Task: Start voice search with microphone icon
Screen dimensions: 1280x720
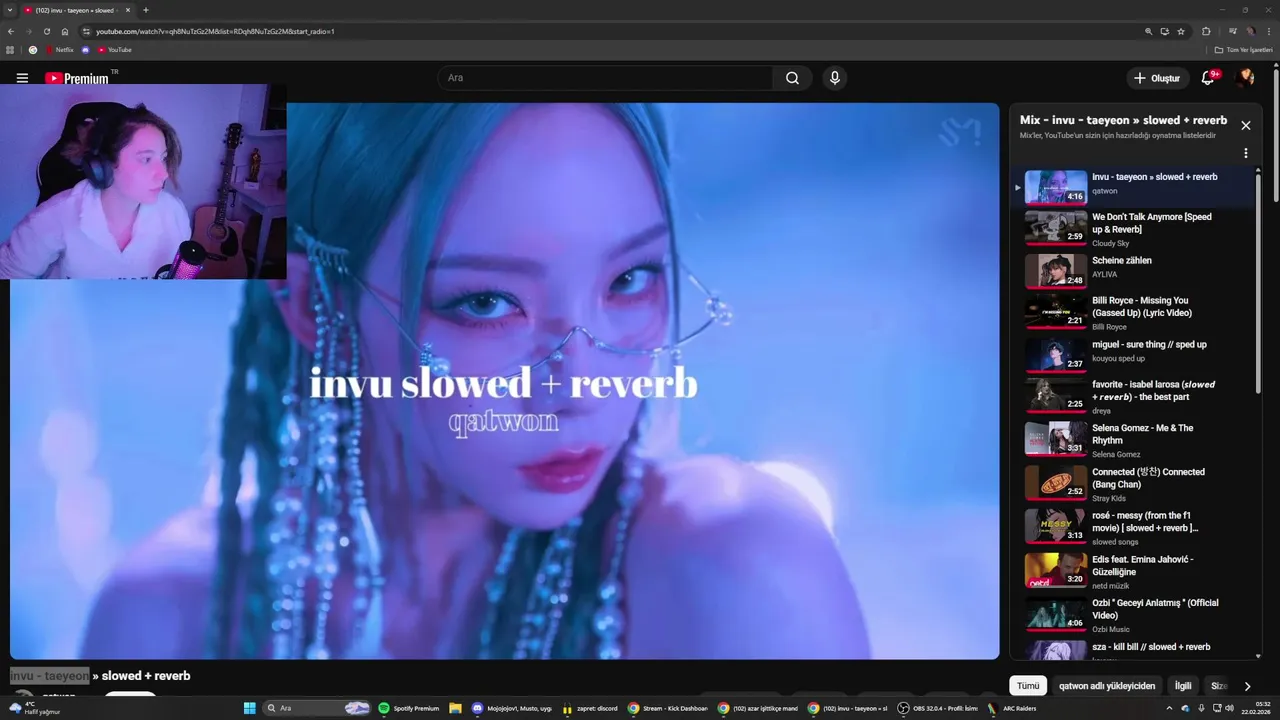Action: 835,78
